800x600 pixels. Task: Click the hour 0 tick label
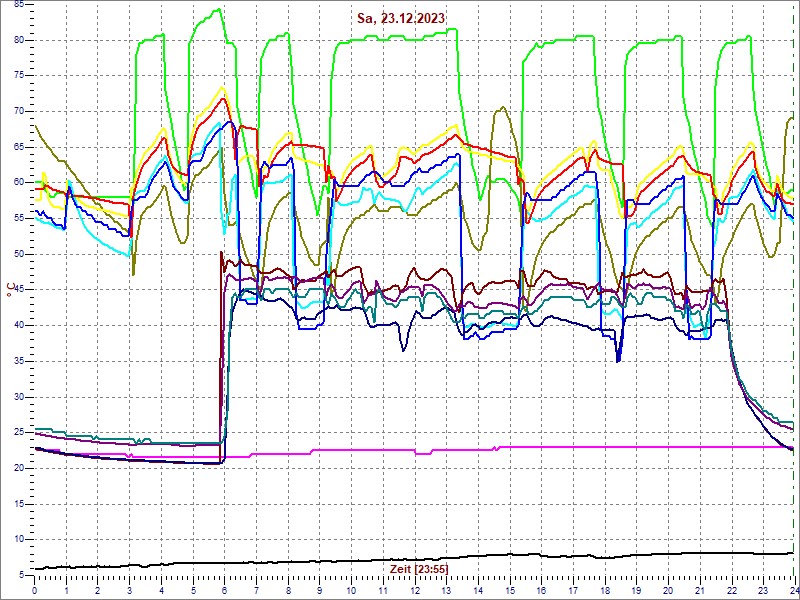pos(35,589)
